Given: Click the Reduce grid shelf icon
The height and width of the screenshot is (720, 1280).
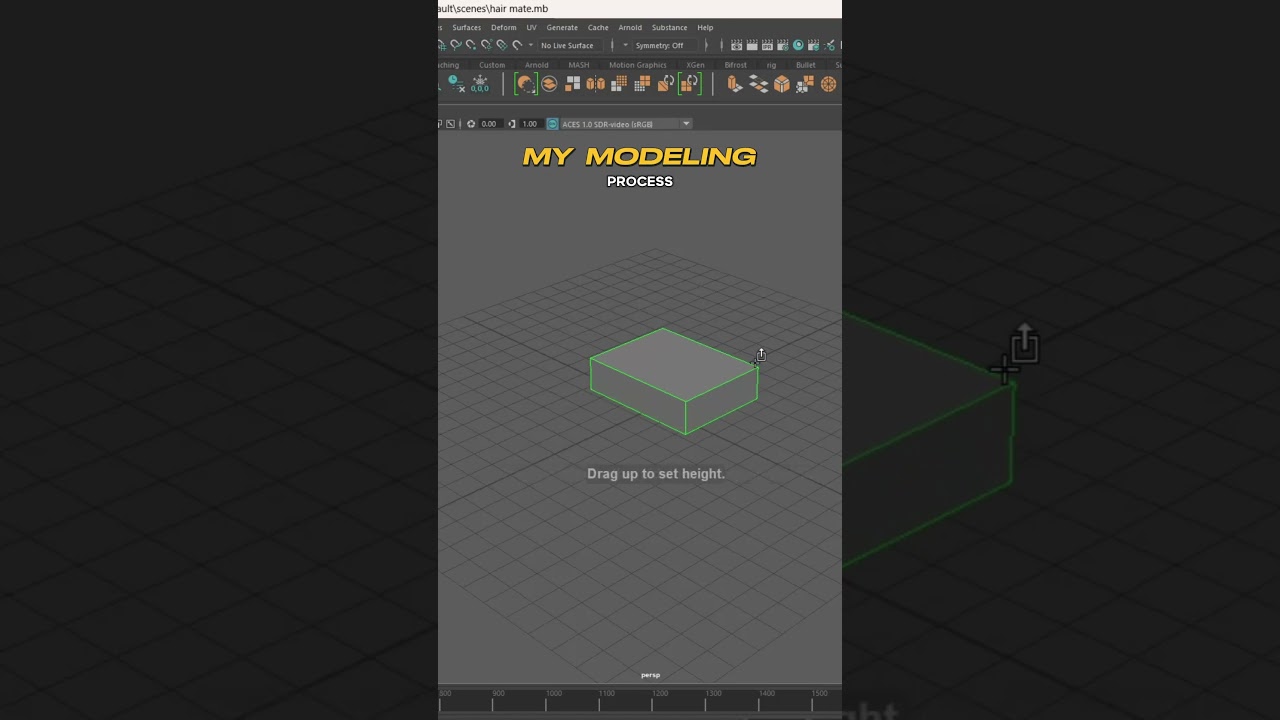Looking at the screenshot, I should pos(642,83).
